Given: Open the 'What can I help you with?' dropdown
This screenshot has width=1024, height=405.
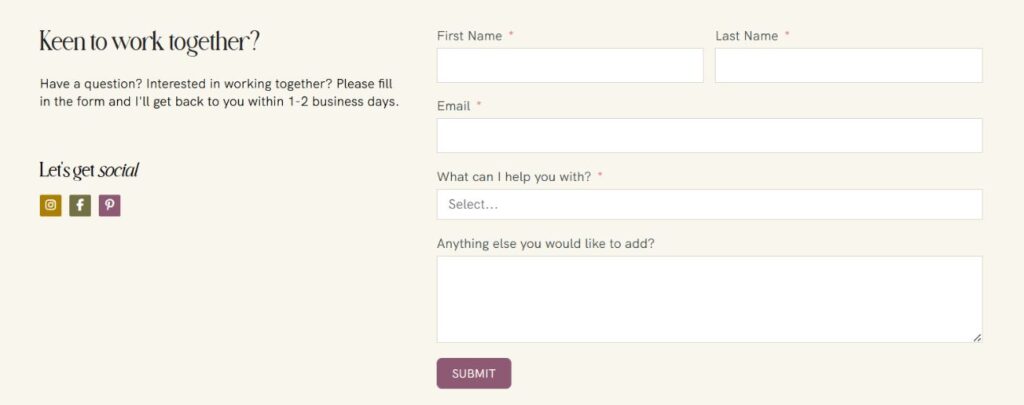Looking at the screenshot, I should [709, 204].
